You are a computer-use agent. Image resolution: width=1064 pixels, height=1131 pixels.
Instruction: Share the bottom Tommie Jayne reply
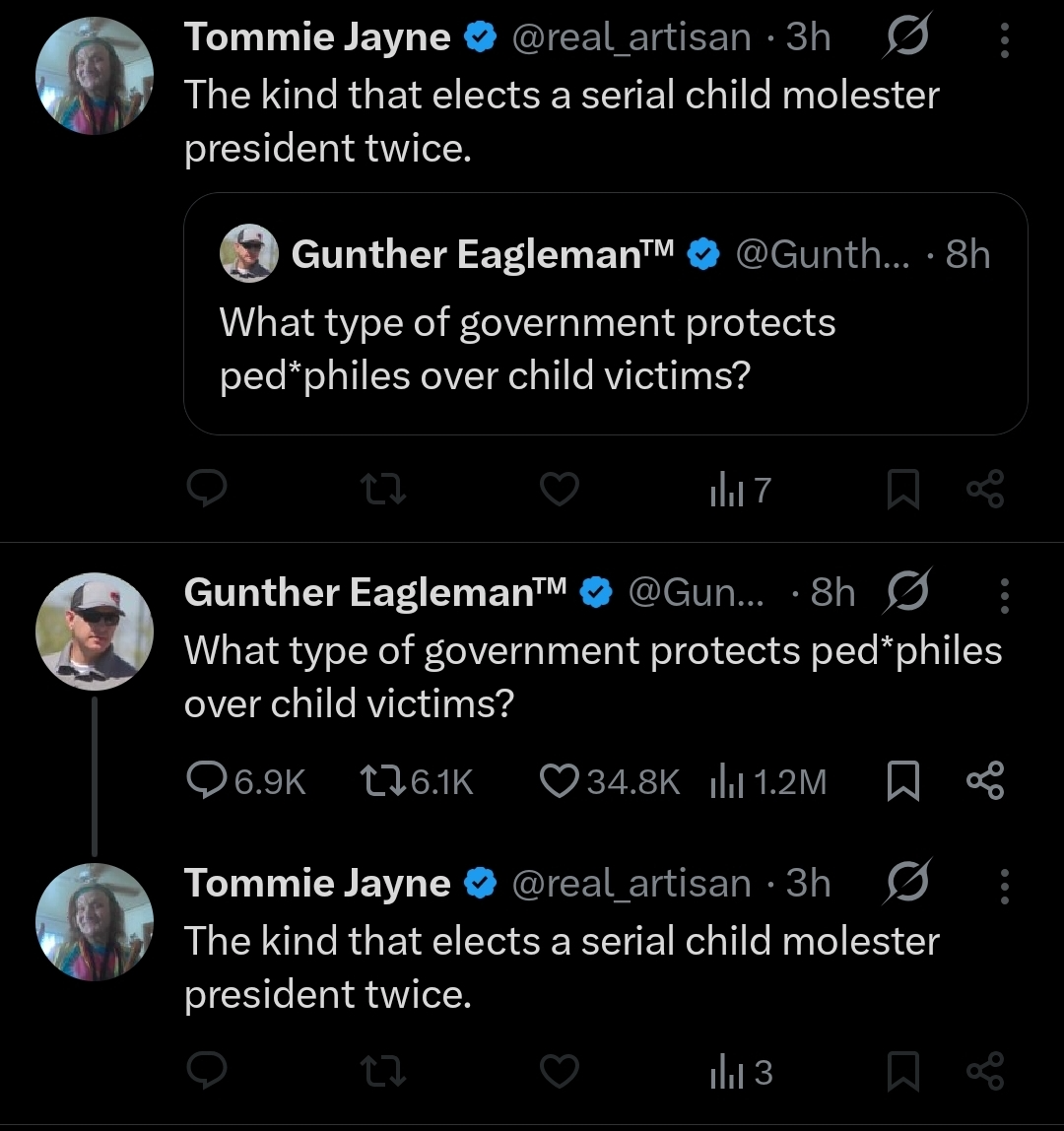(x=985, y=1070)
